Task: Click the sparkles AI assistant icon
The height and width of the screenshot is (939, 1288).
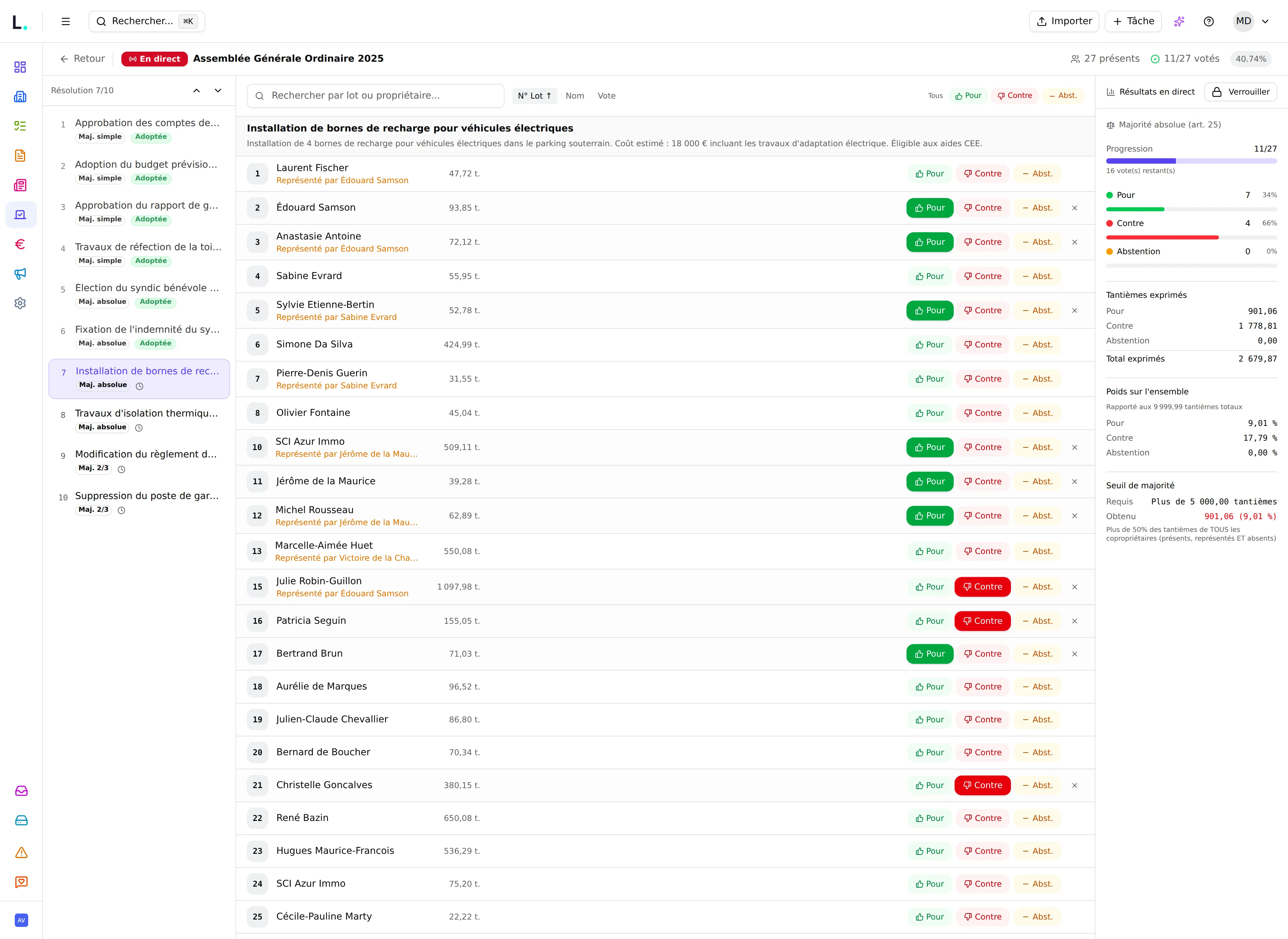Action: (1179, 21)
